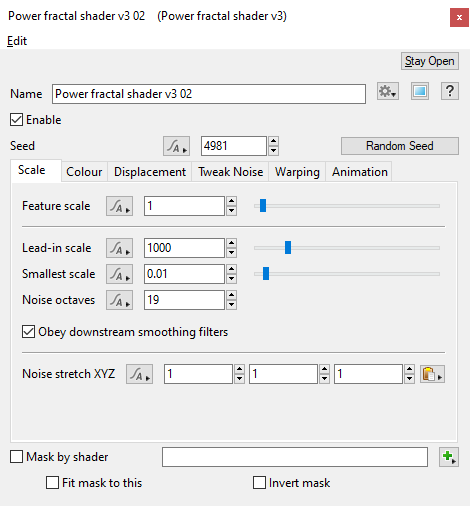Click the green plus add-shader icon
This screenshot has height=506, width=470.
449,457
